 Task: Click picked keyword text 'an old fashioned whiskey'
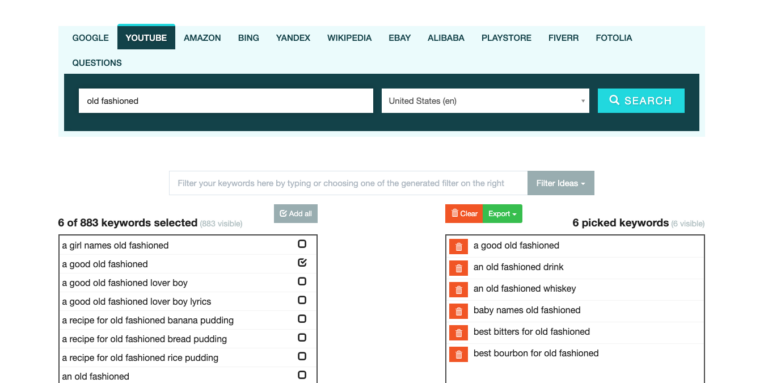pyautogui.click(x=525, y=288)
